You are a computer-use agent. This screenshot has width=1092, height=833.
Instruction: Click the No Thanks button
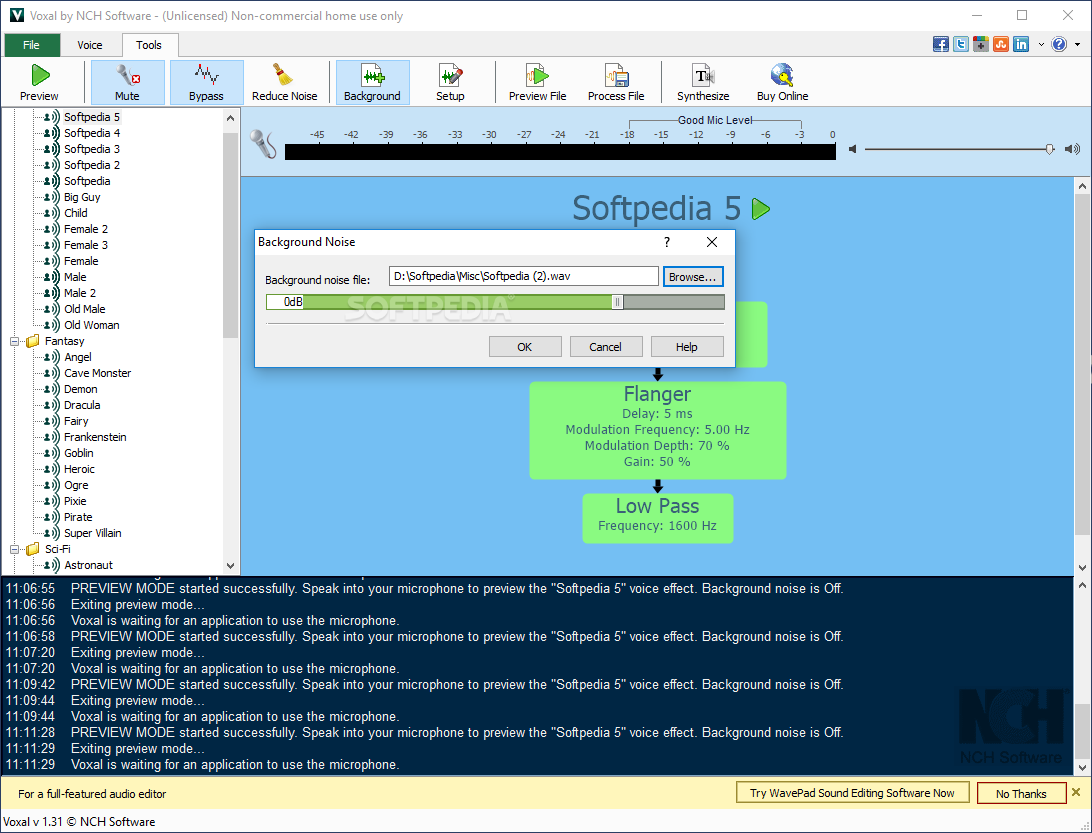pyautogui.click(x=1021, y=793)
